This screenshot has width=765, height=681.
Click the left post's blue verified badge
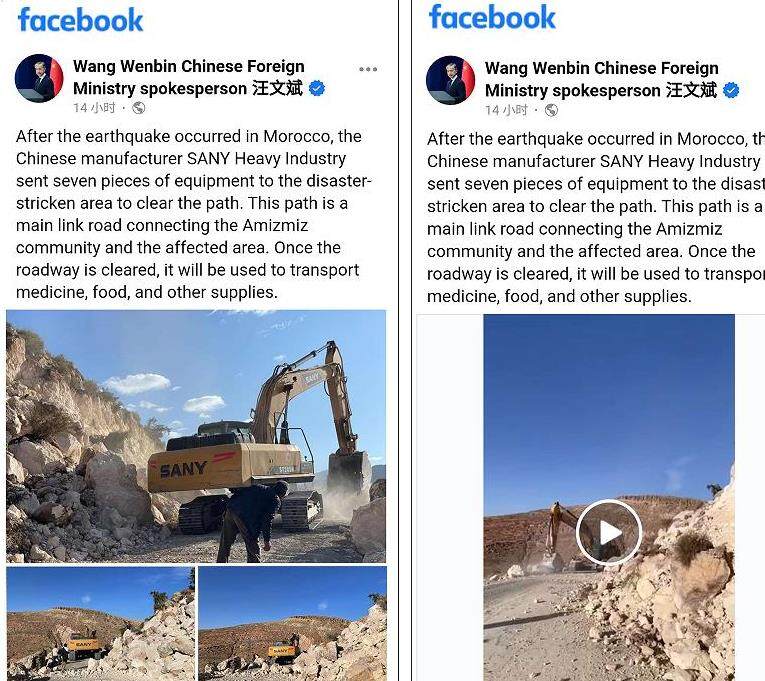[317, 88]
